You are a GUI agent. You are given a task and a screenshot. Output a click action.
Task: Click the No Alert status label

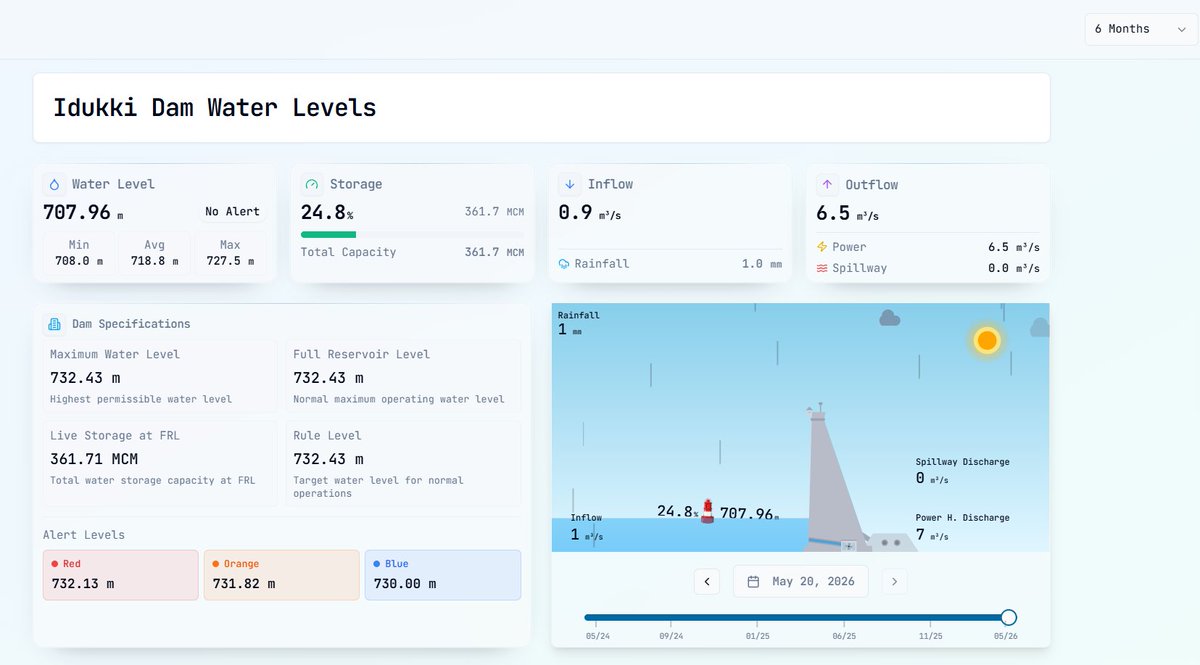coord(232,212)
